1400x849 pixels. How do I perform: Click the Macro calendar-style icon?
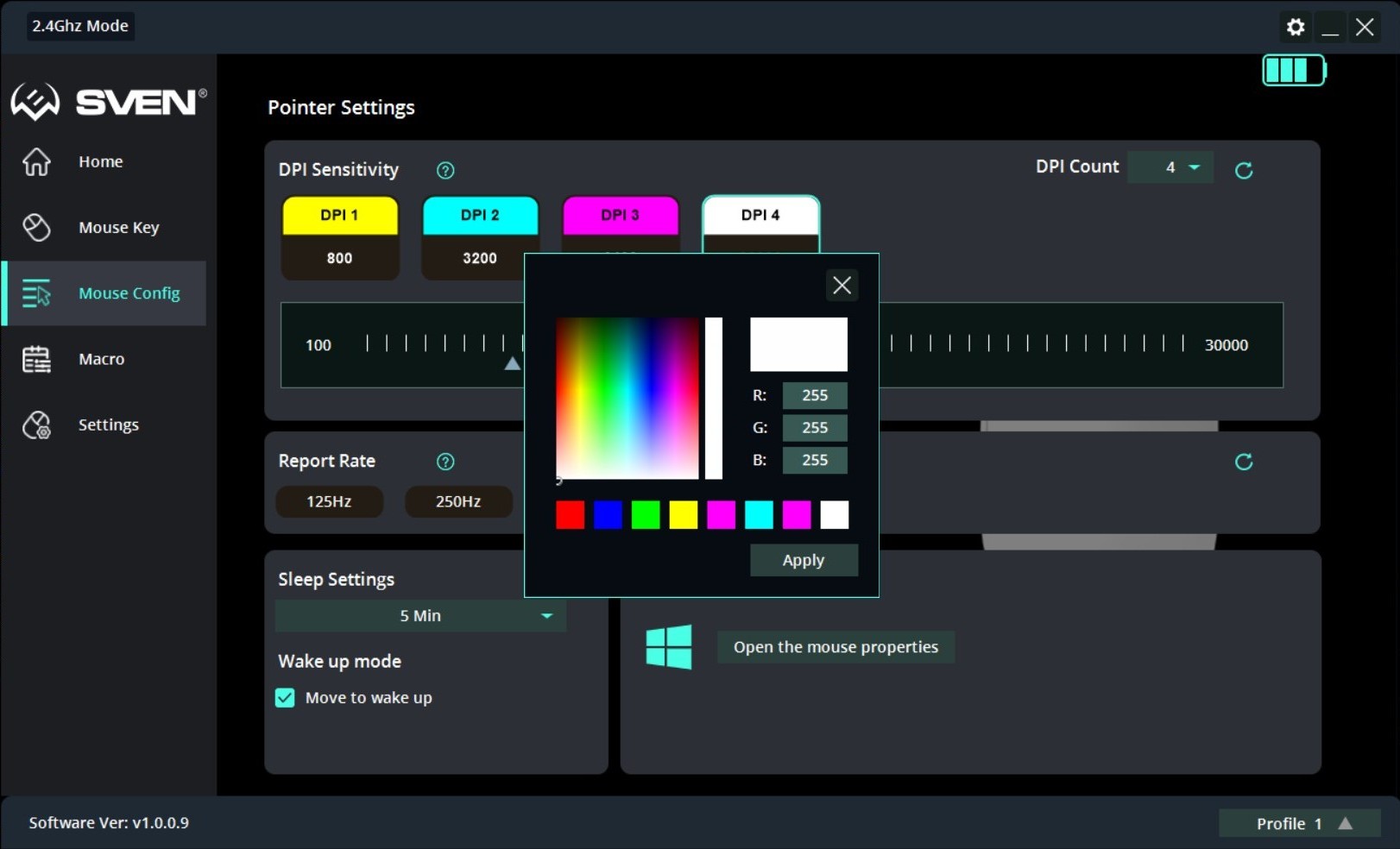click(x=36, y=359)
